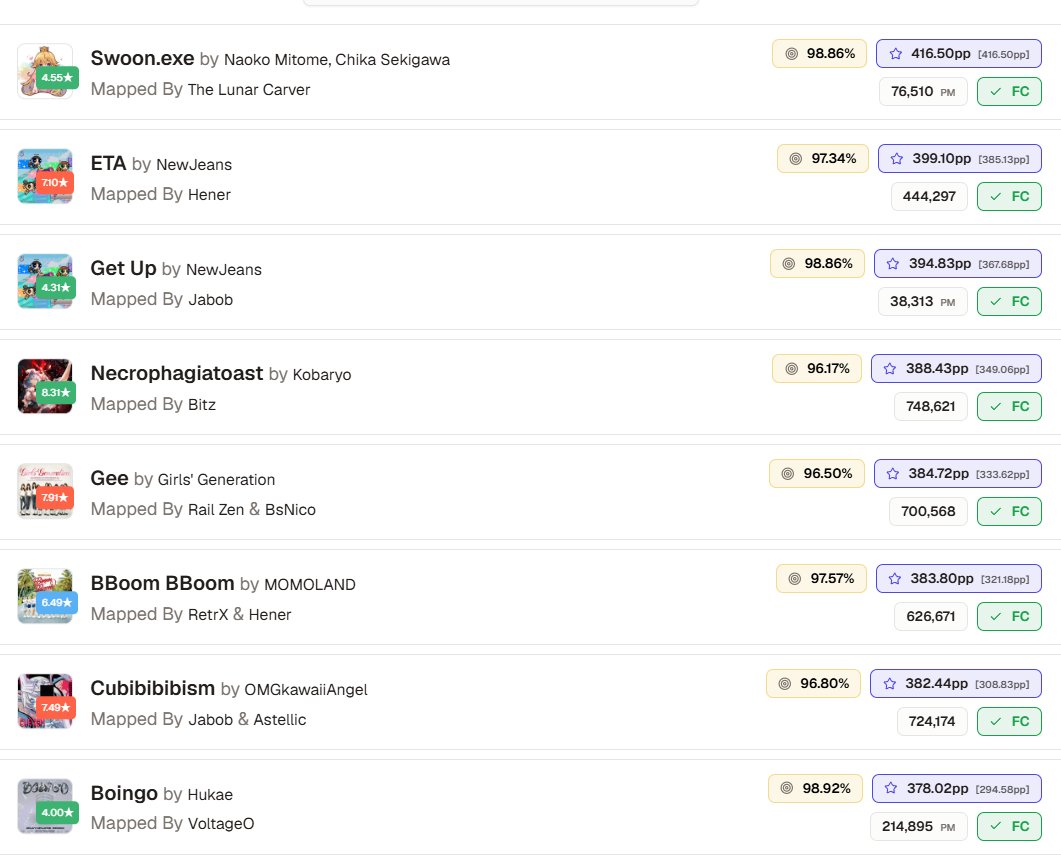The image size is (1061, 855).
Task: Open the Gee song title
Action: pyautogui.click(x=110, y=478)
